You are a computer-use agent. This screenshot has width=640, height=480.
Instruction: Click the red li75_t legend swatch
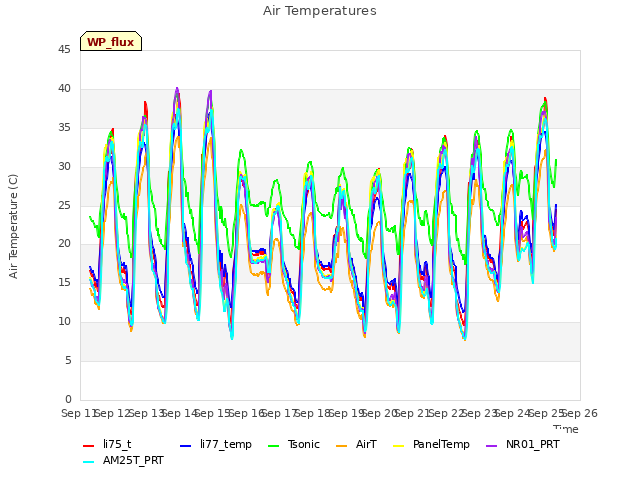[x=89, y=446]
